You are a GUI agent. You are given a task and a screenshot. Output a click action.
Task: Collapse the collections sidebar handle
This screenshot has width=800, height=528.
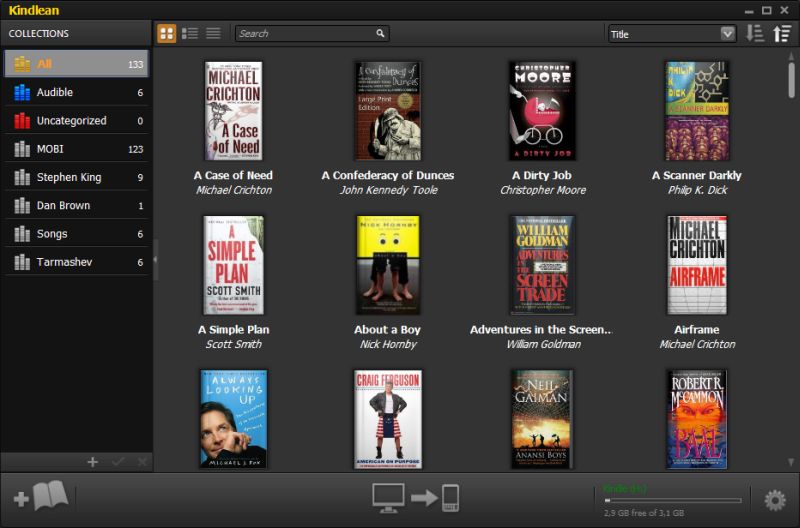click(x=155, y=260)
